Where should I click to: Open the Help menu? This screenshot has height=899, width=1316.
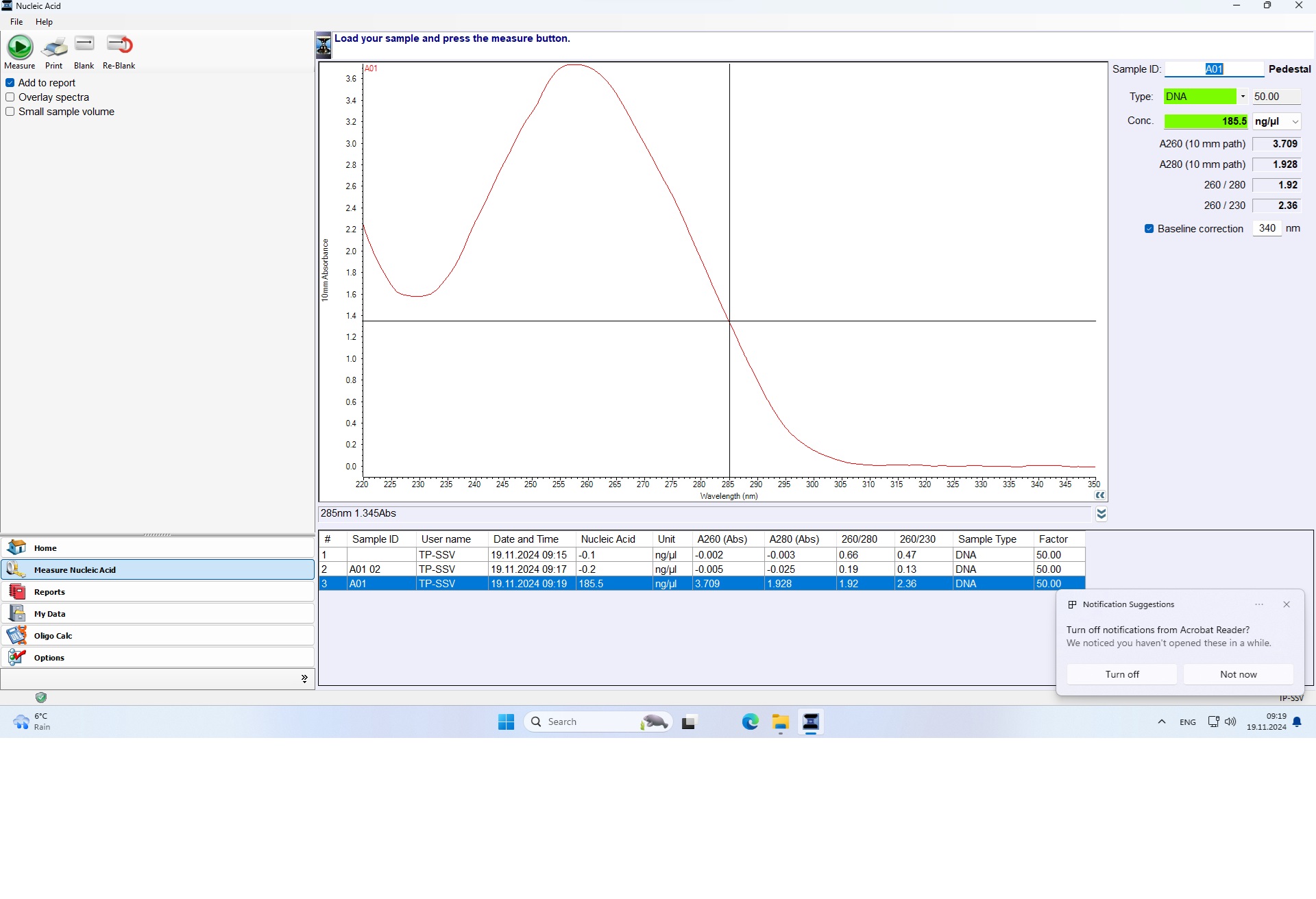(44, 22)
